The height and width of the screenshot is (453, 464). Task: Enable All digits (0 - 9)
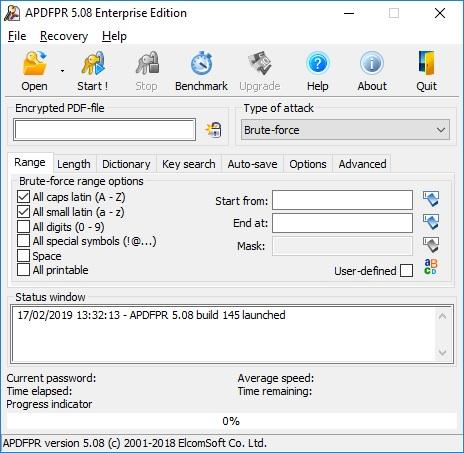pyautogui.click(x=23, y=226)
